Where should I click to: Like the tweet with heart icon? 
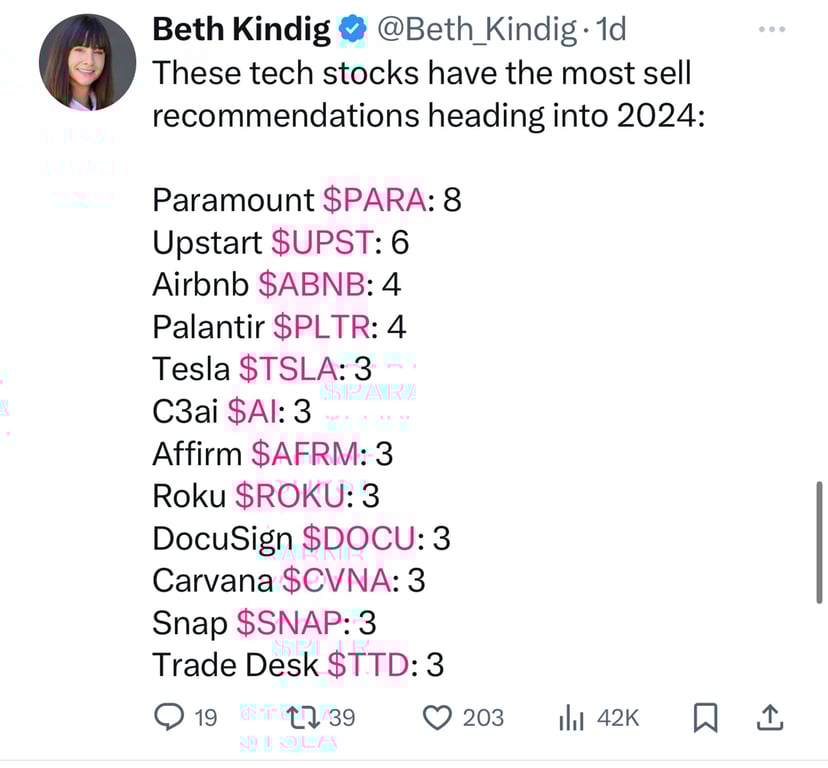tap(437, 716)
